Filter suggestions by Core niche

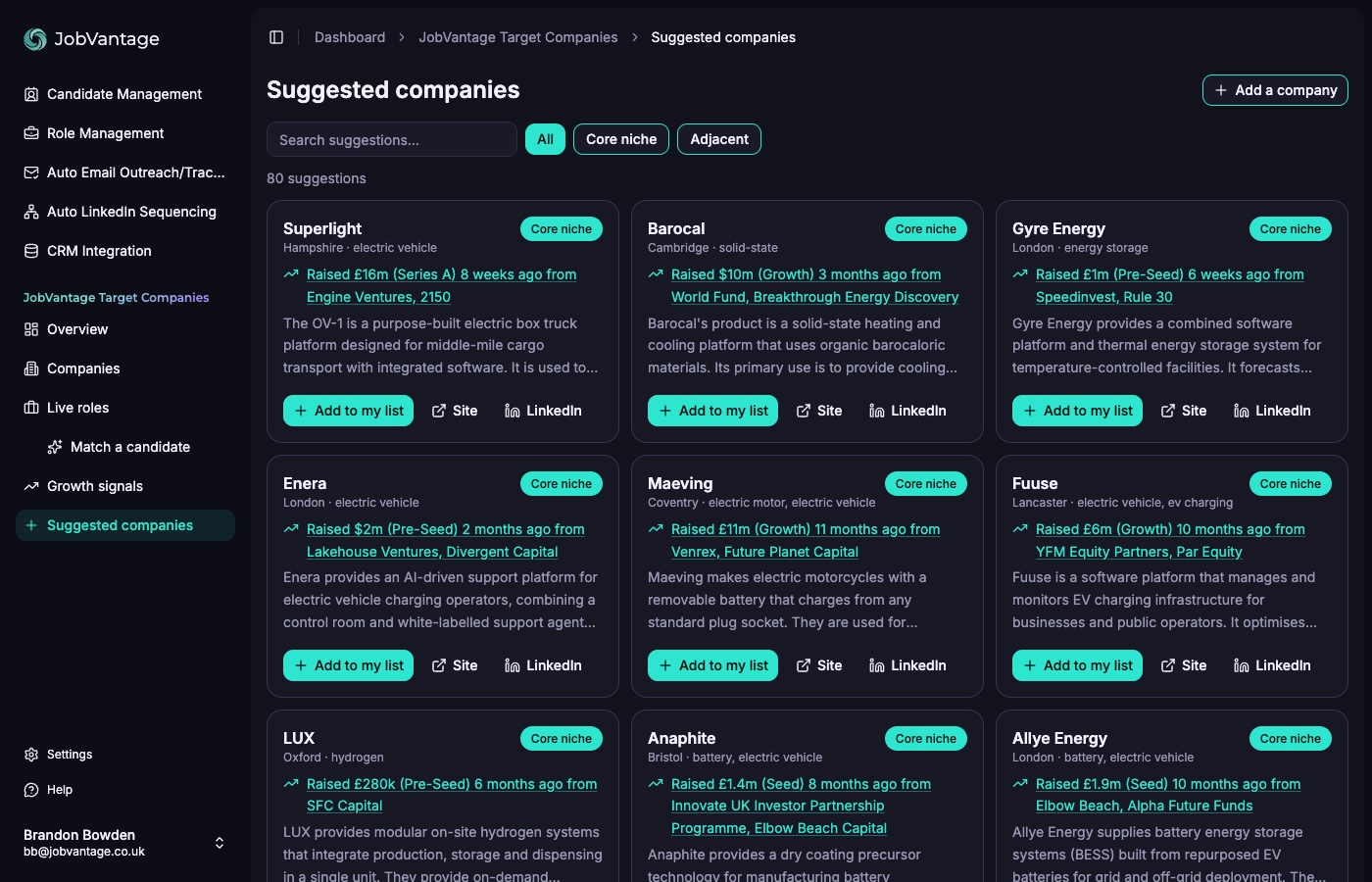coord(621,139)
